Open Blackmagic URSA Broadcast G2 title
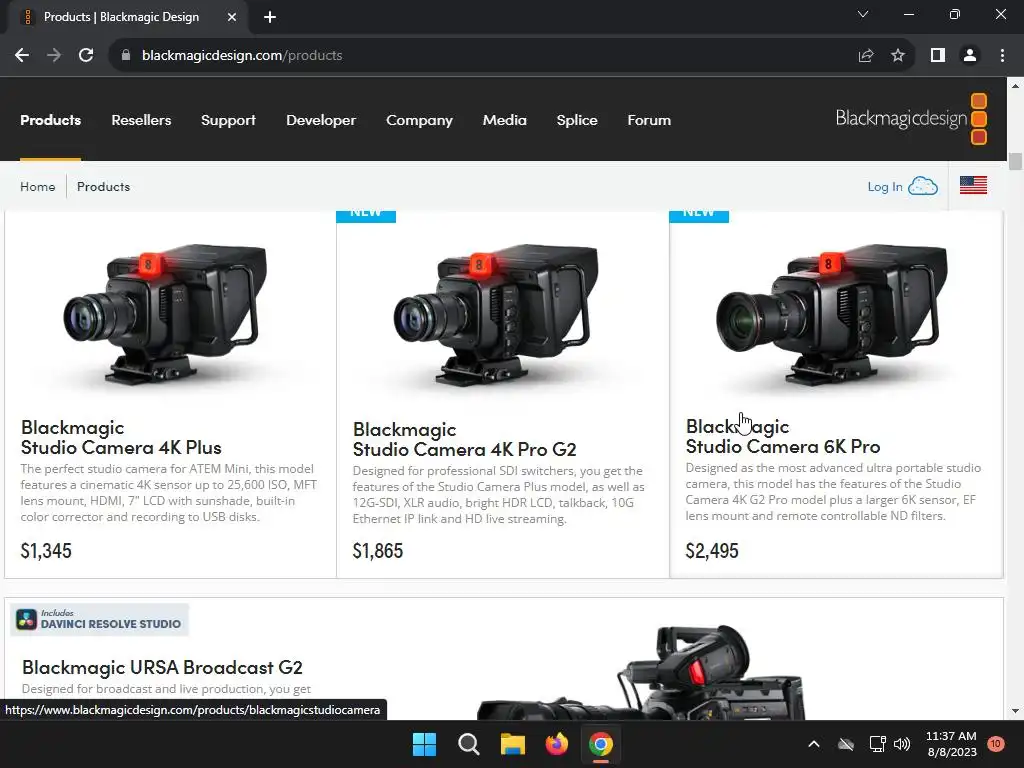The image size is (1024, 768). click(162, 667)
